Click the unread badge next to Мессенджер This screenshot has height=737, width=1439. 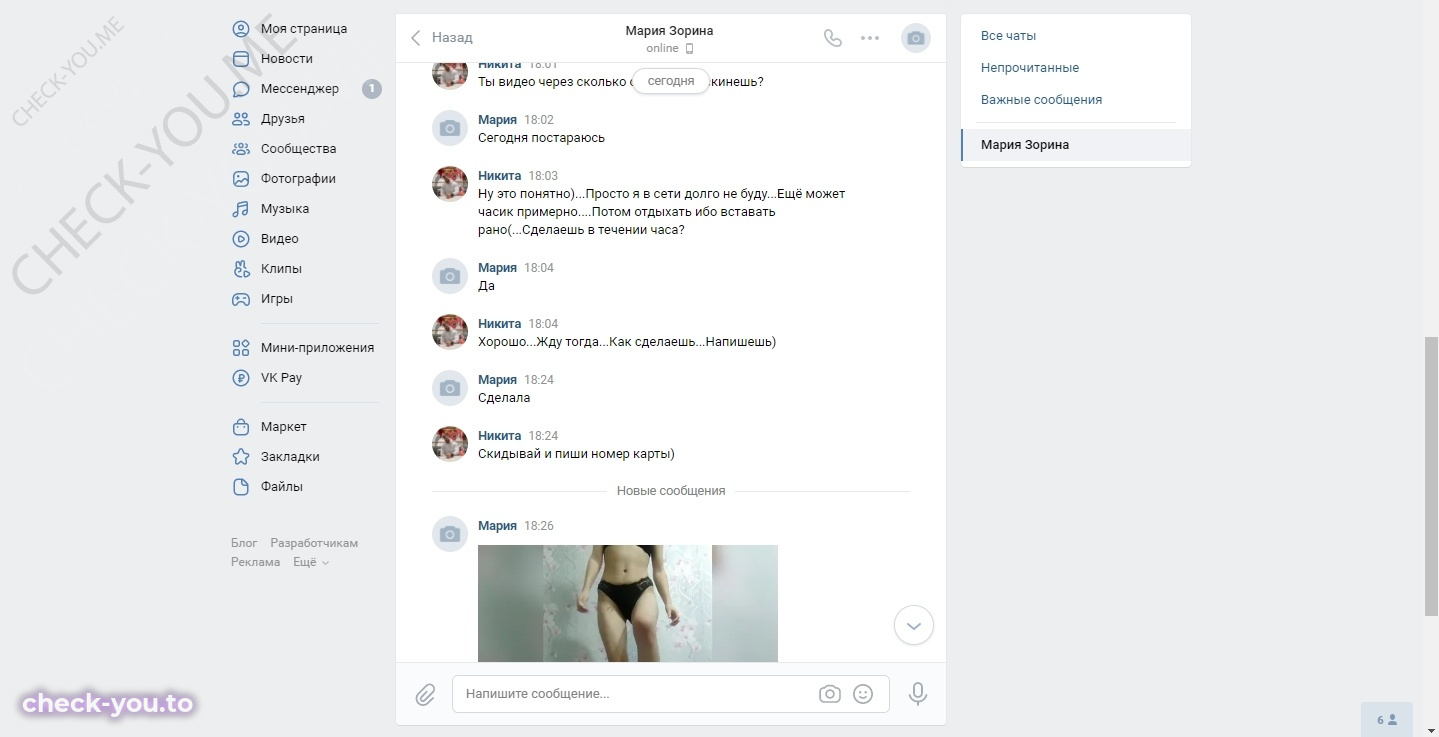(371, 89)
